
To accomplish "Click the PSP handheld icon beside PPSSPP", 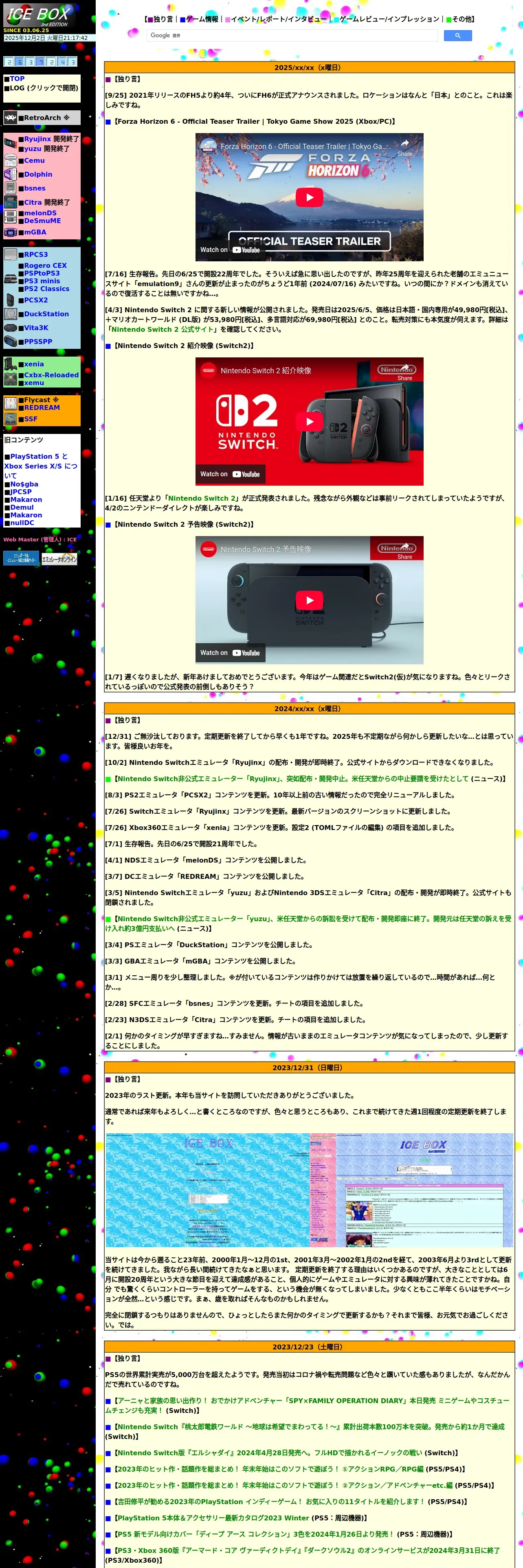I will (10, 342).
